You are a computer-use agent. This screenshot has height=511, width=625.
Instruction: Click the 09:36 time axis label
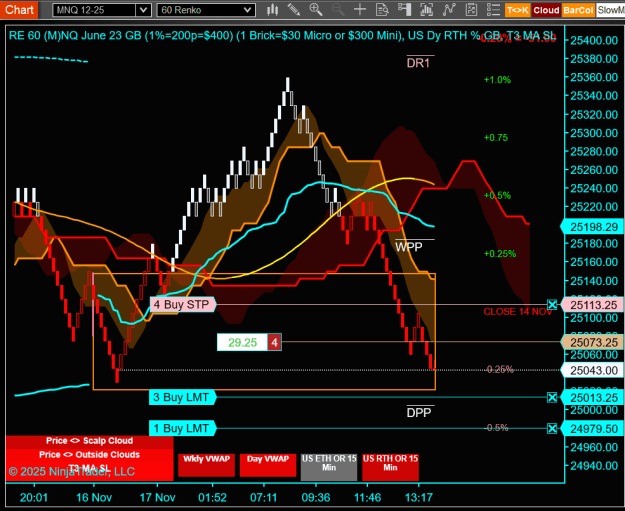(x=316, y=497)
